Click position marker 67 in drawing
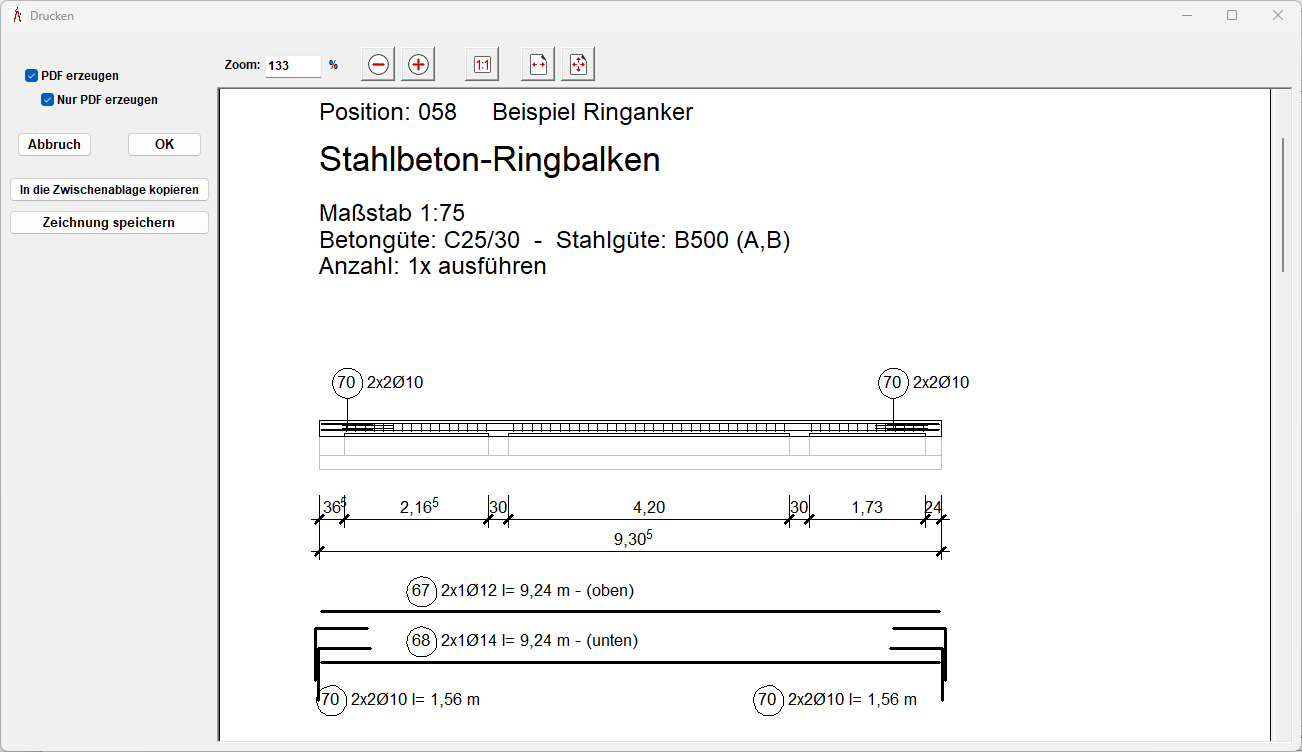 [422, 591]
